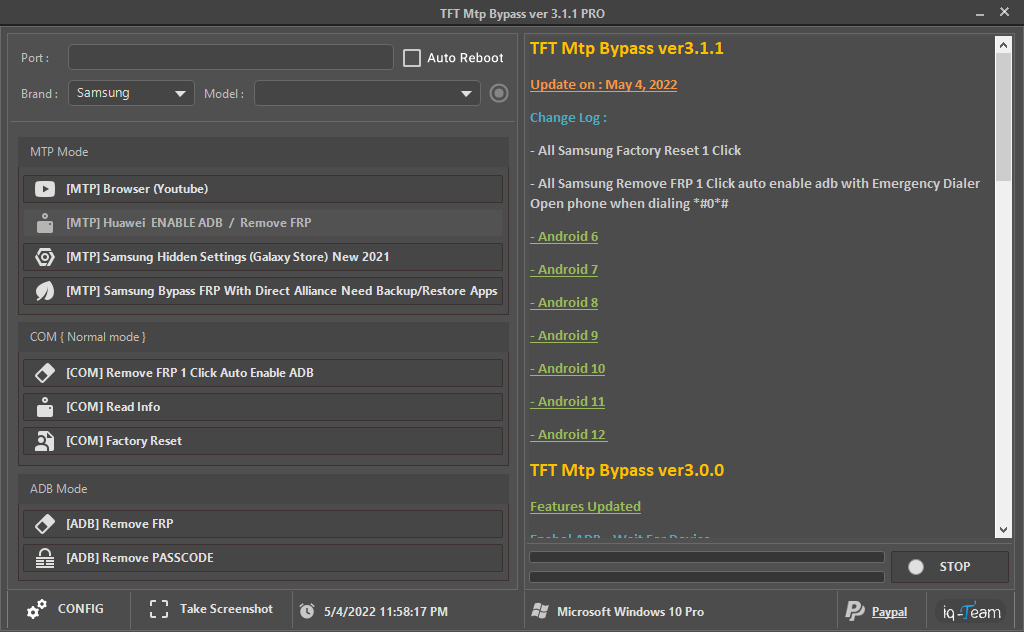Click the white circle icon on STOP

click(x=916, y=567)
